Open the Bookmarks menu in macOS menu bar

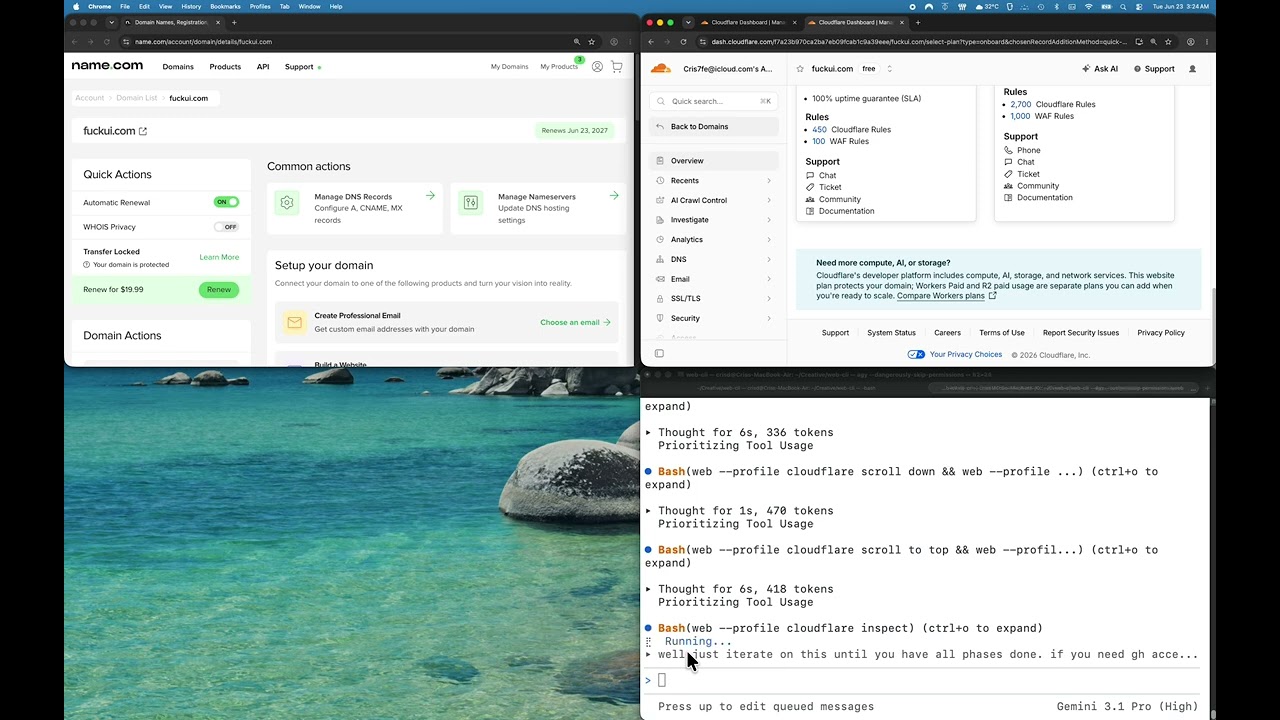(x=225, y=6)
